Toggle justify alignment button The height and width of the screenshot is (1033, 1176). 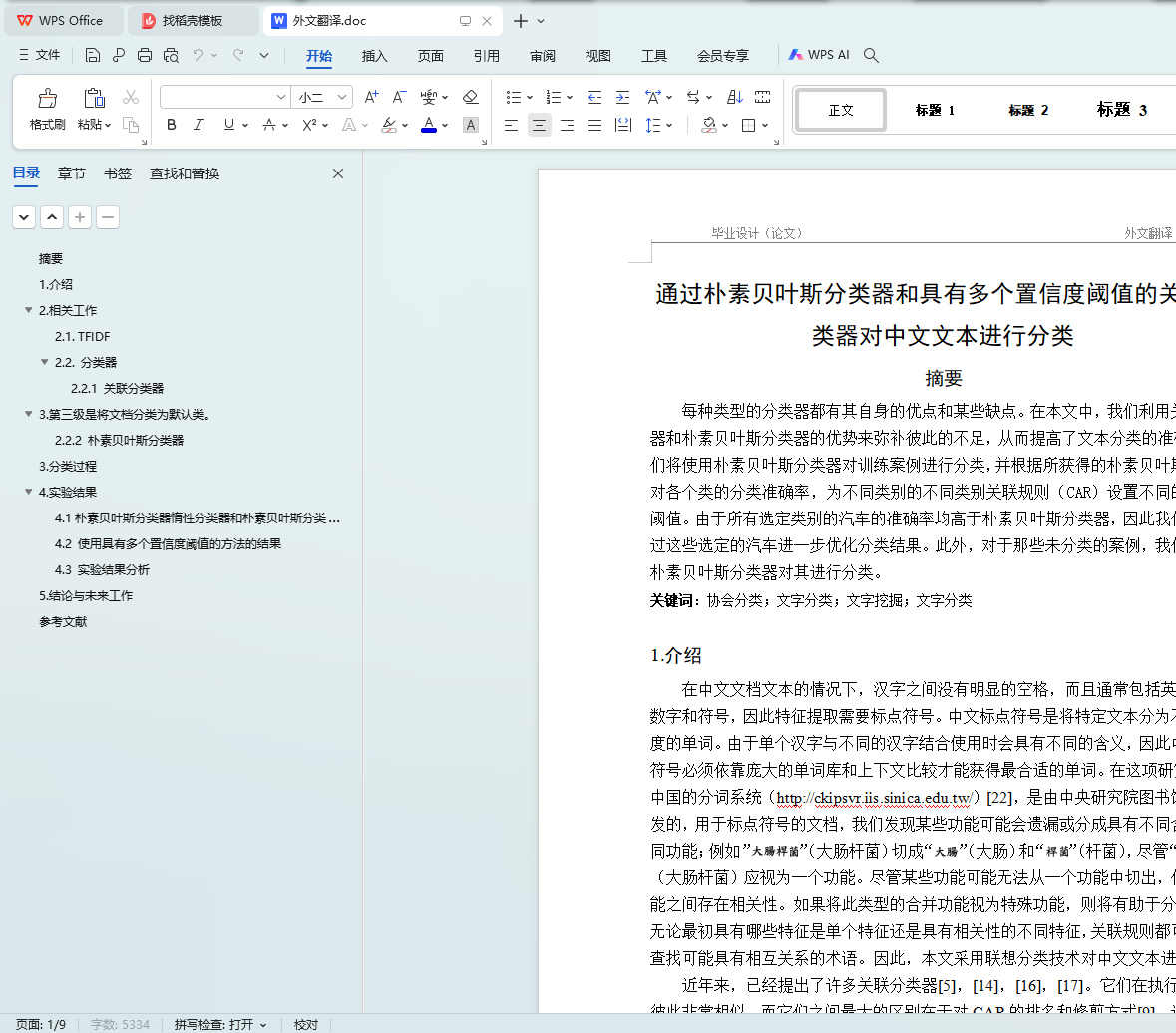coord(594,125)
